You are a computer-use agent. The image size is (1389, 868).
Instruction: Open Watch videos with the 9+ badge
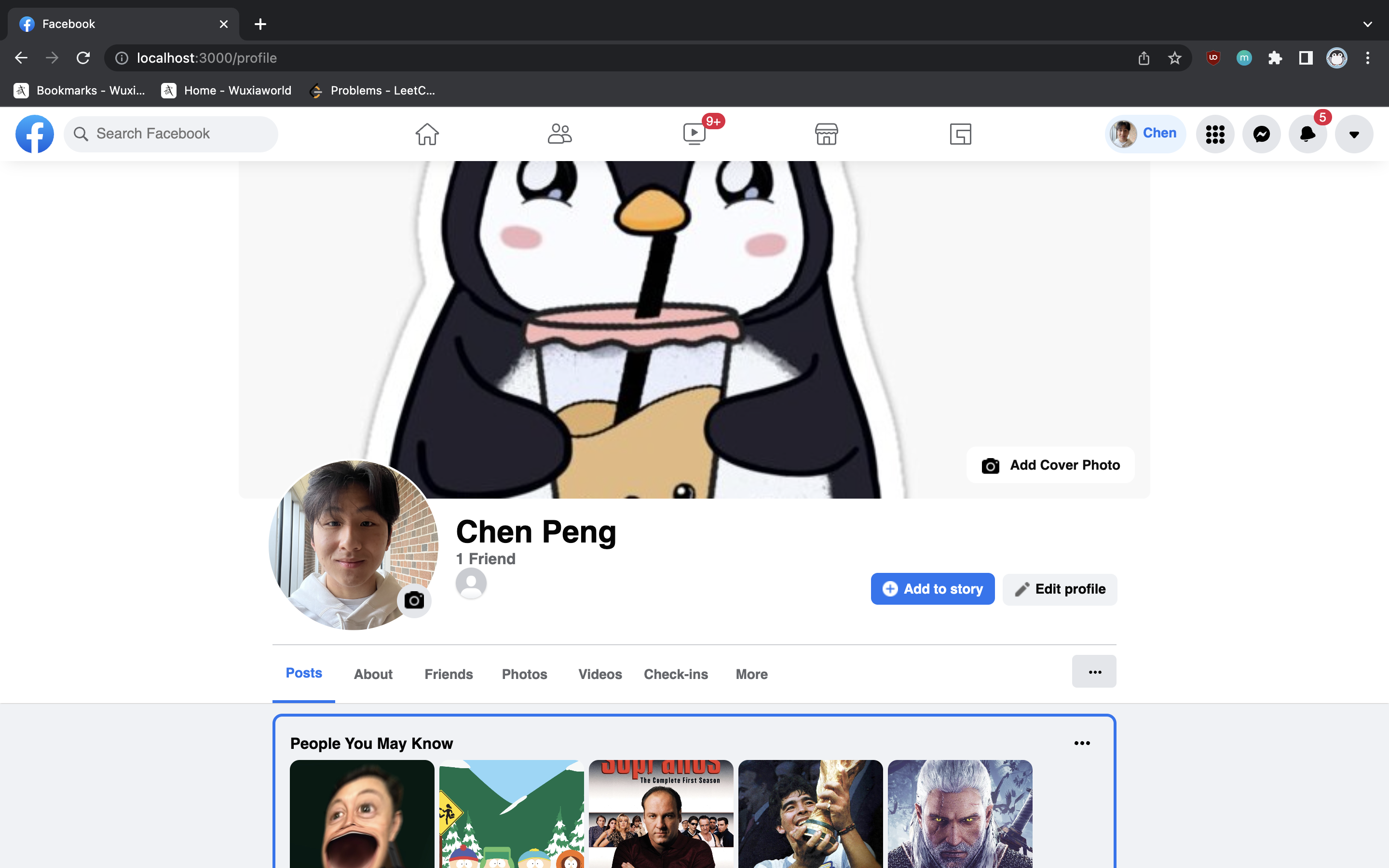pos(694,134)
